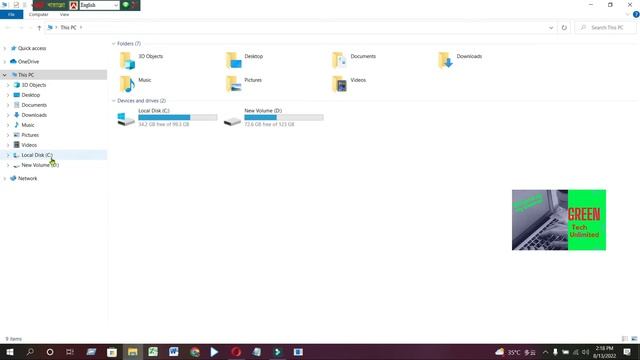Viewport: 640px width, 360px height.
Task: Select Quick access in the sidebar
Action: [x=32, y=49]
